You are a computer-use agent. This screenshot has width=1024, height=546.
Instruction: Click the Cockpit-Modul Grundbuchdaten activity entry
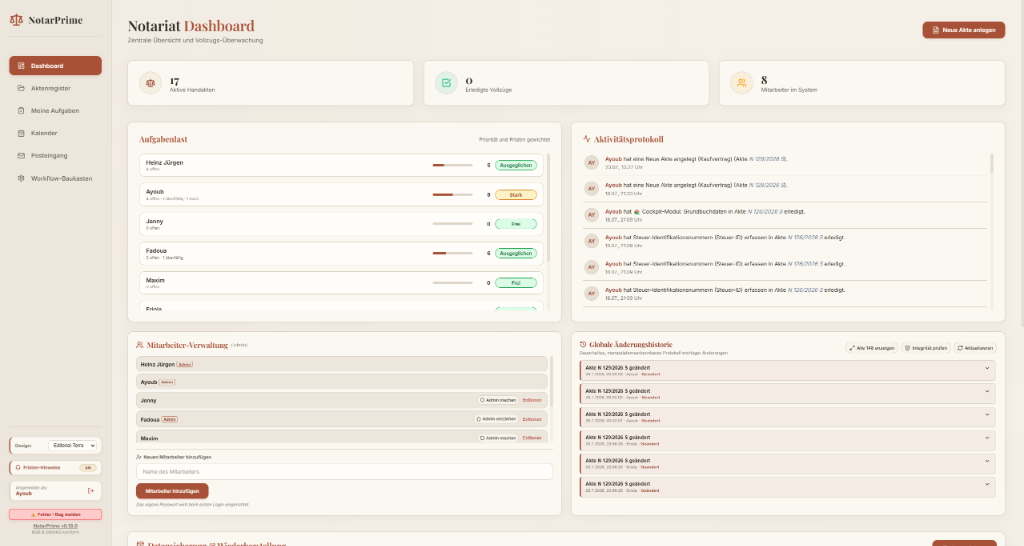785,215
